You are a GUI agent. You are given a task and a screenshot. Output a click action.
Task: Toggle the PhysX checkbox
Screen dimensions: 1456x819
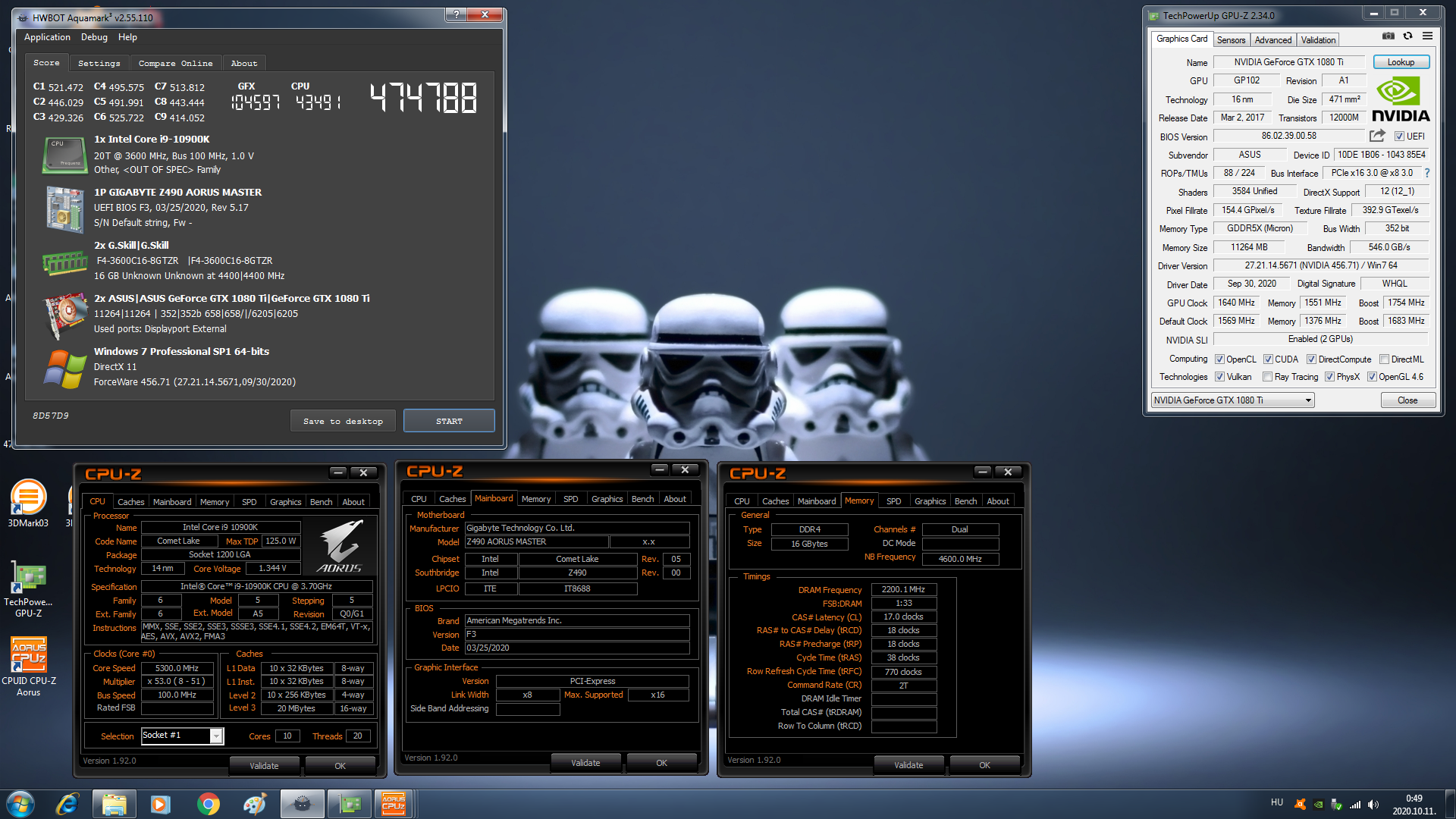(1329, 377)
